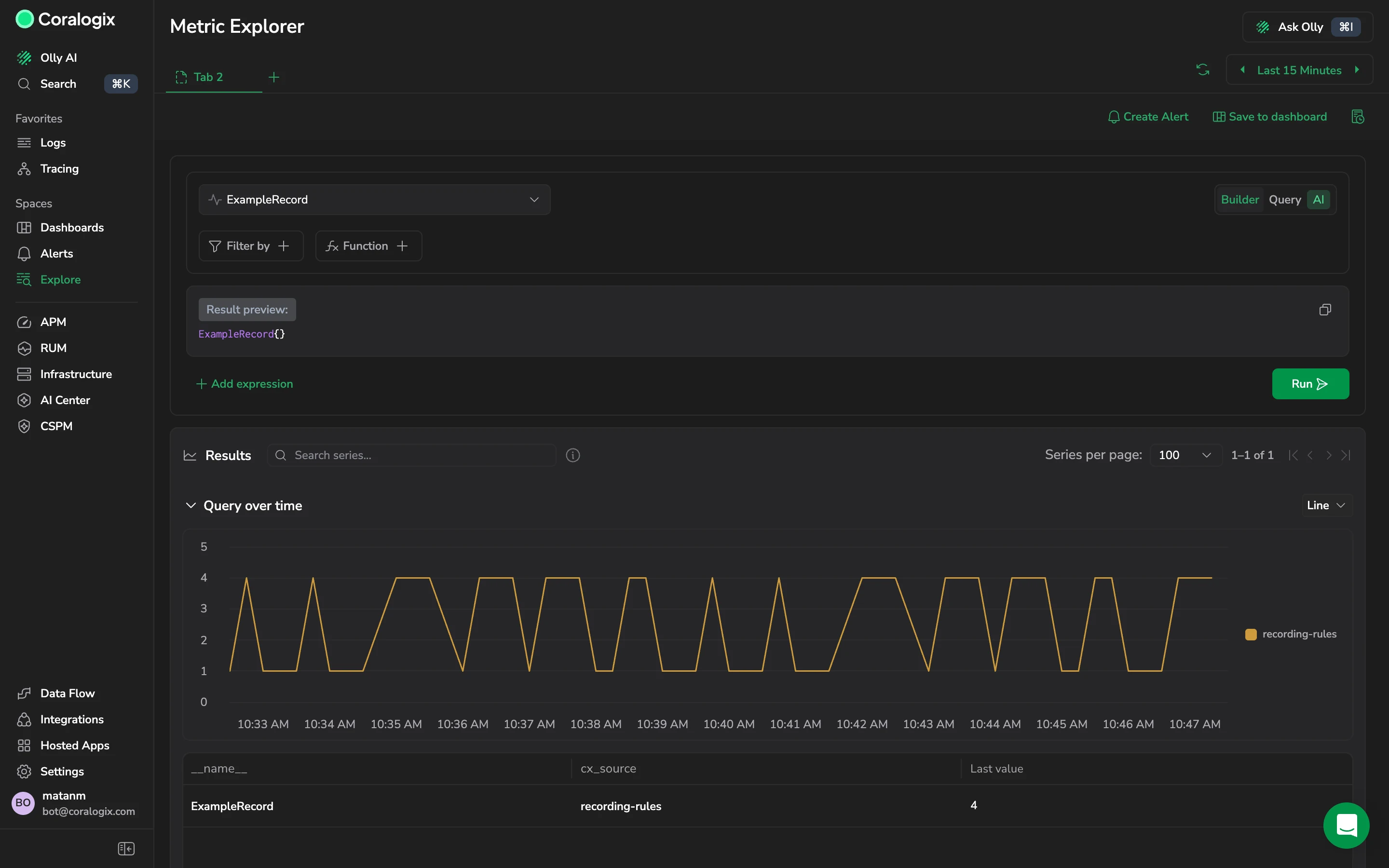Open Olly AI from sidebar
Image resolution: width=1389 pixels, height=868 pixels.
pos(58,57)
